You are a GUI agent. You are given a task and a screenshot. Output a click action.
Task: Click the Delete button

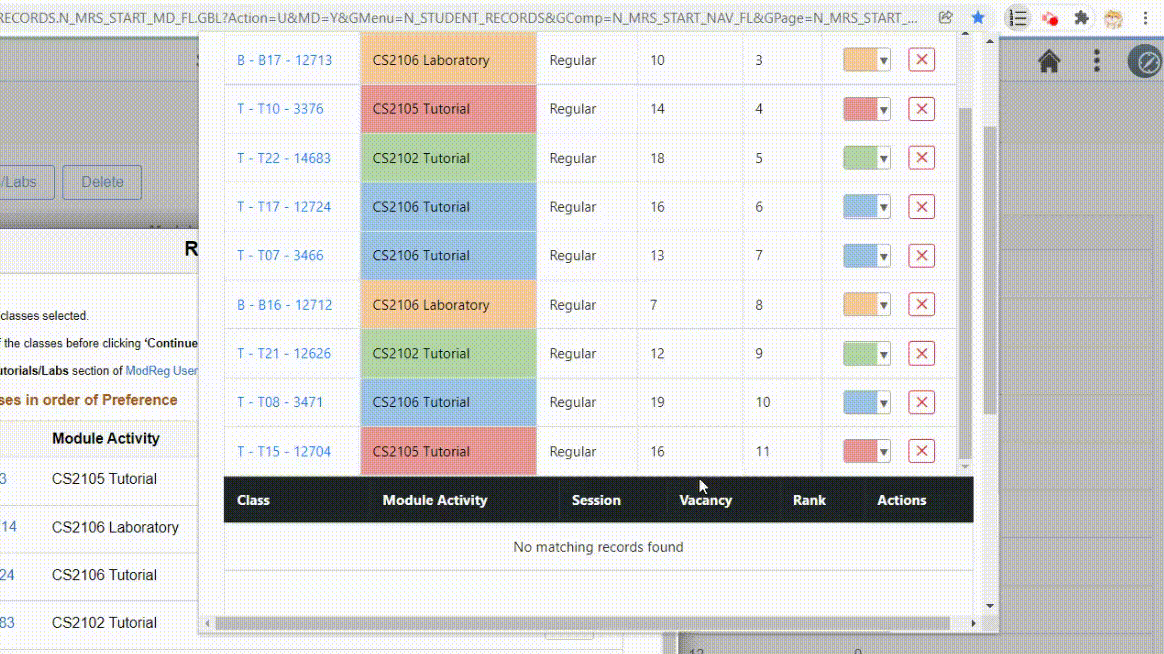[x=102, y=182]
